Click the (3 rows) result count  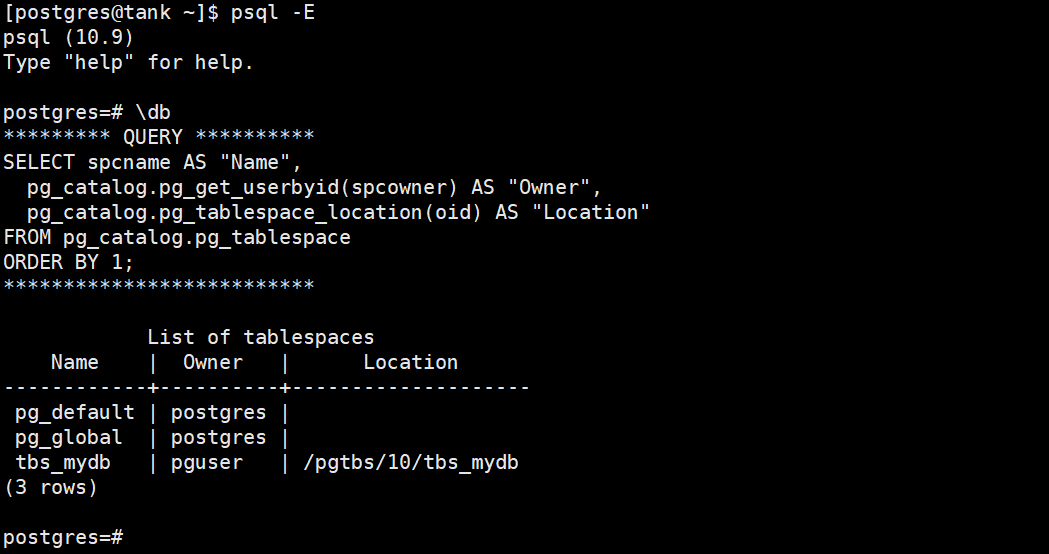50,487
